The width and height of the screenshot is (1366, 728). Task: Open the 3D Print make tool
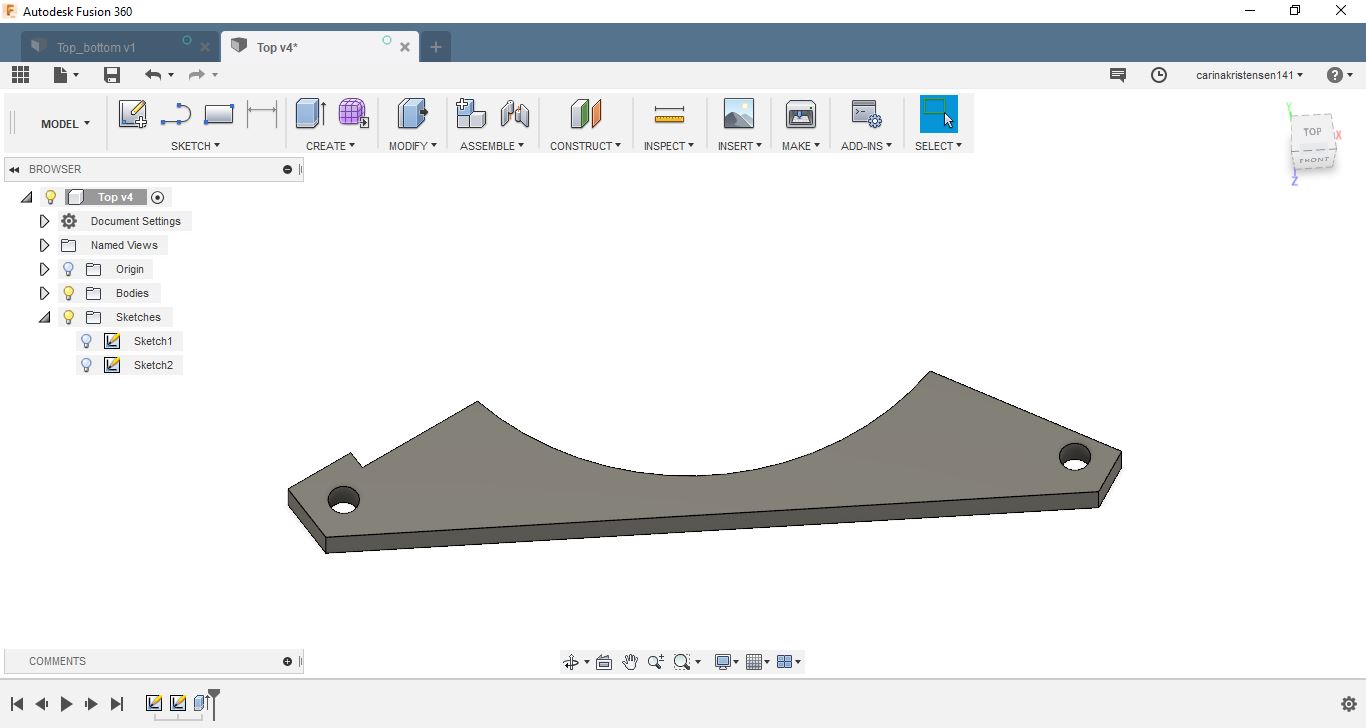(801, 114)
